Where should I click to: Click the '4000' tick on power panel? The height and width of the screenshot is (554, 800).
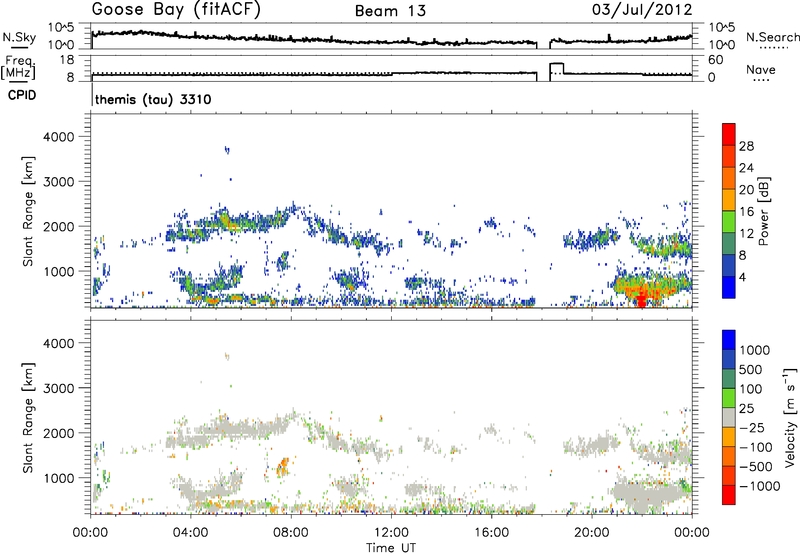[58, 137]
